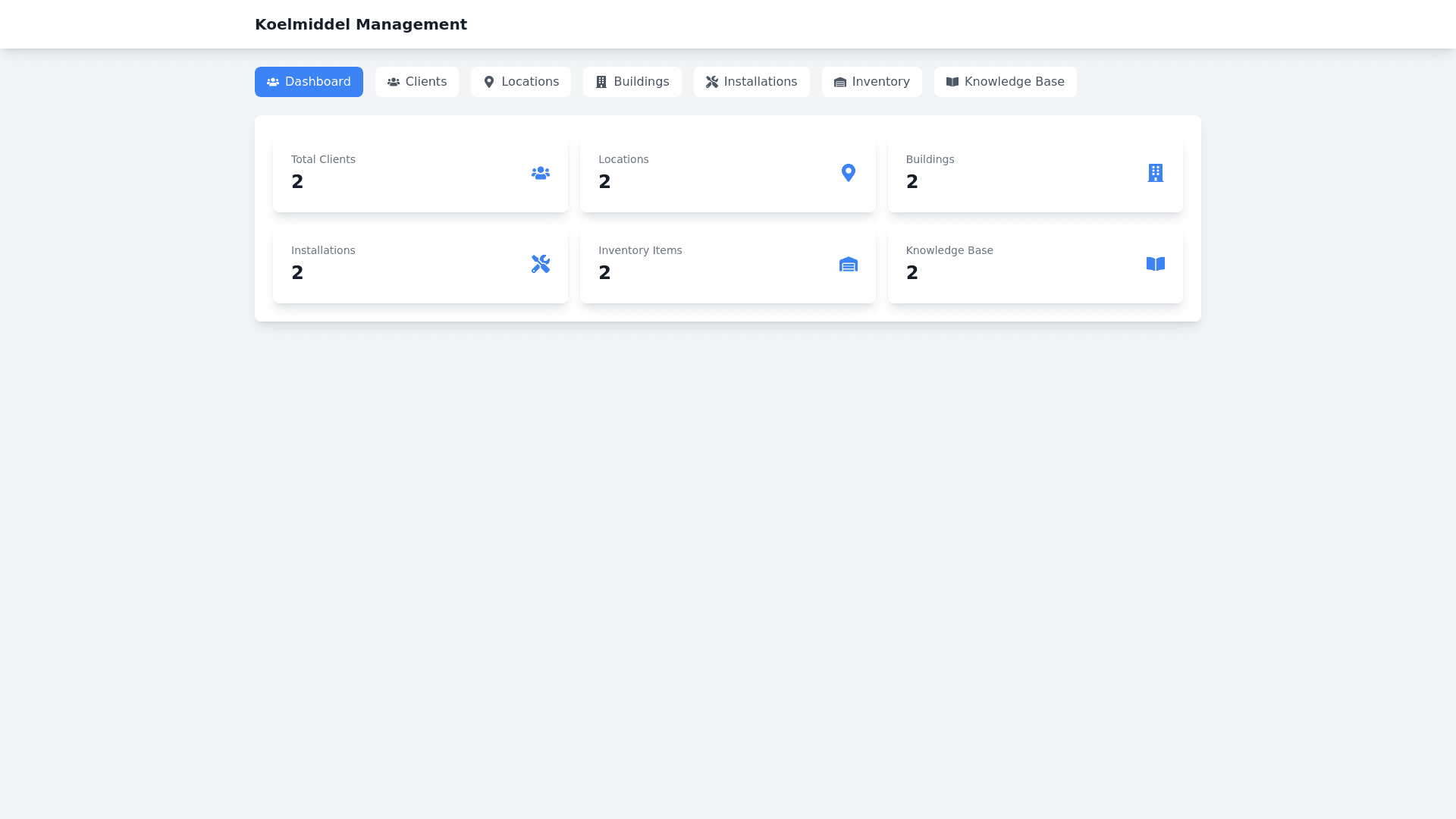
Task: Switch to the Clients tab
Action: click(416, 82)
